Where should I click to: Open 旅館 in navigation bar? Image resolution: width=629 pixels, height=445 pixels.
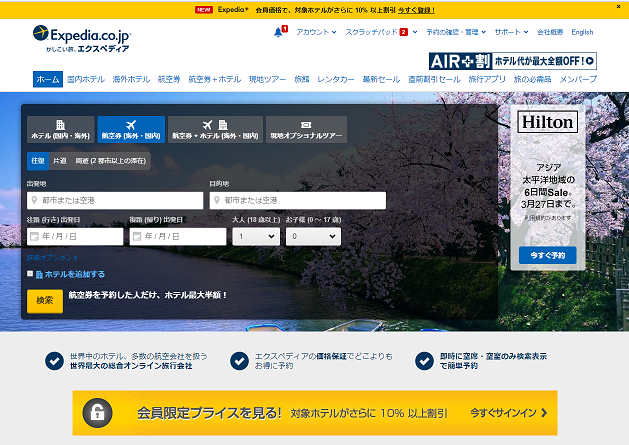pos(302,79)
